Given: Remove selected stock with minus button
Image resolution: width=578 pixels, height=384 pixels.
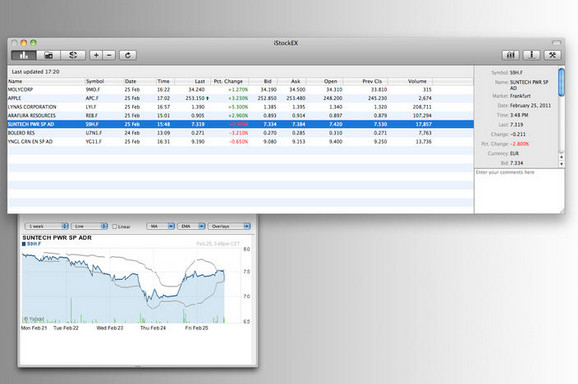Looking at the screenshot, I should [109, 55].
